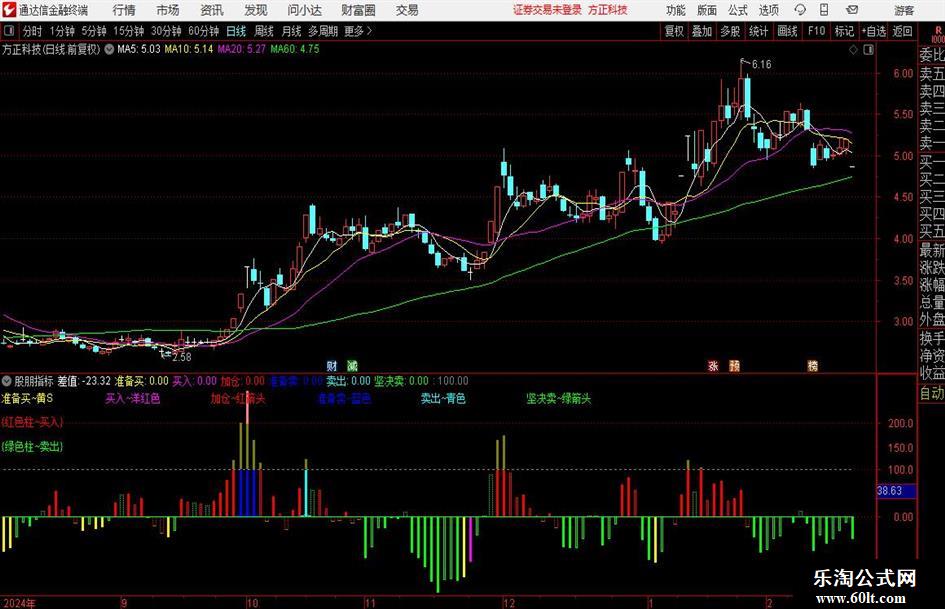Click the 减 event marker on chart
This screenshot has height=609, width=945.
[352, 365]
